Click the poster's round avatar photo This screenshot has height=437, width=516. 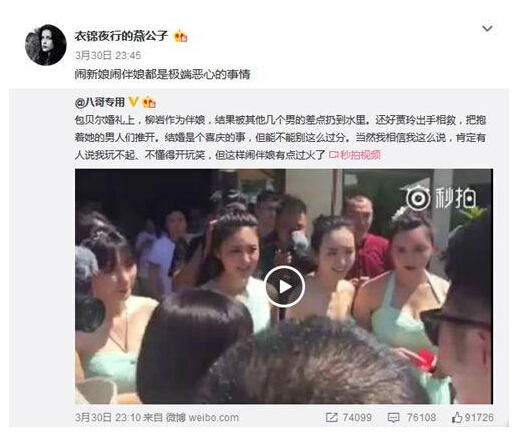[46, 45]
